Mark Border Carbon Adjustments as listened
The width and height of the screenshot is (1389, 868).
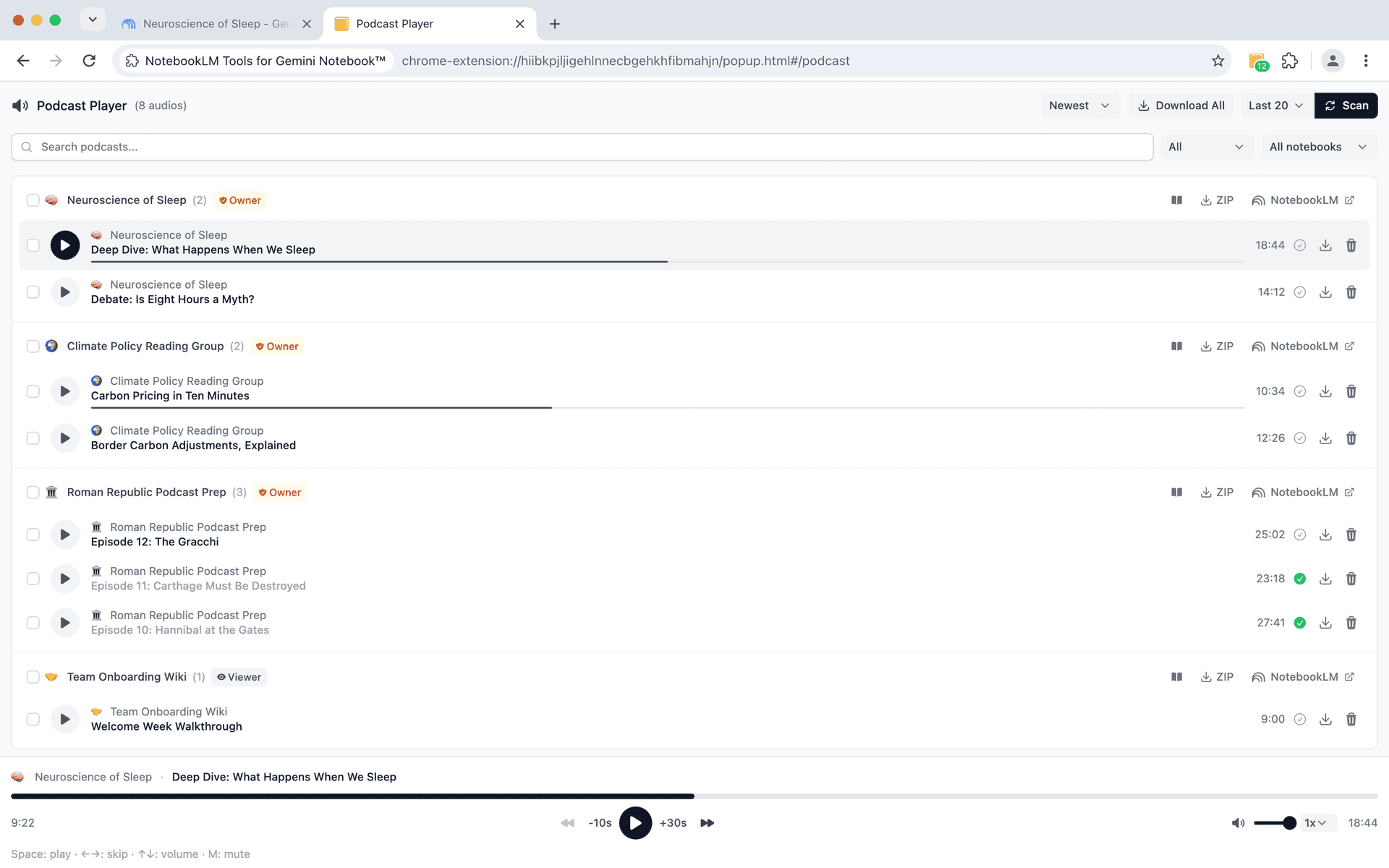coord(1300,438)
